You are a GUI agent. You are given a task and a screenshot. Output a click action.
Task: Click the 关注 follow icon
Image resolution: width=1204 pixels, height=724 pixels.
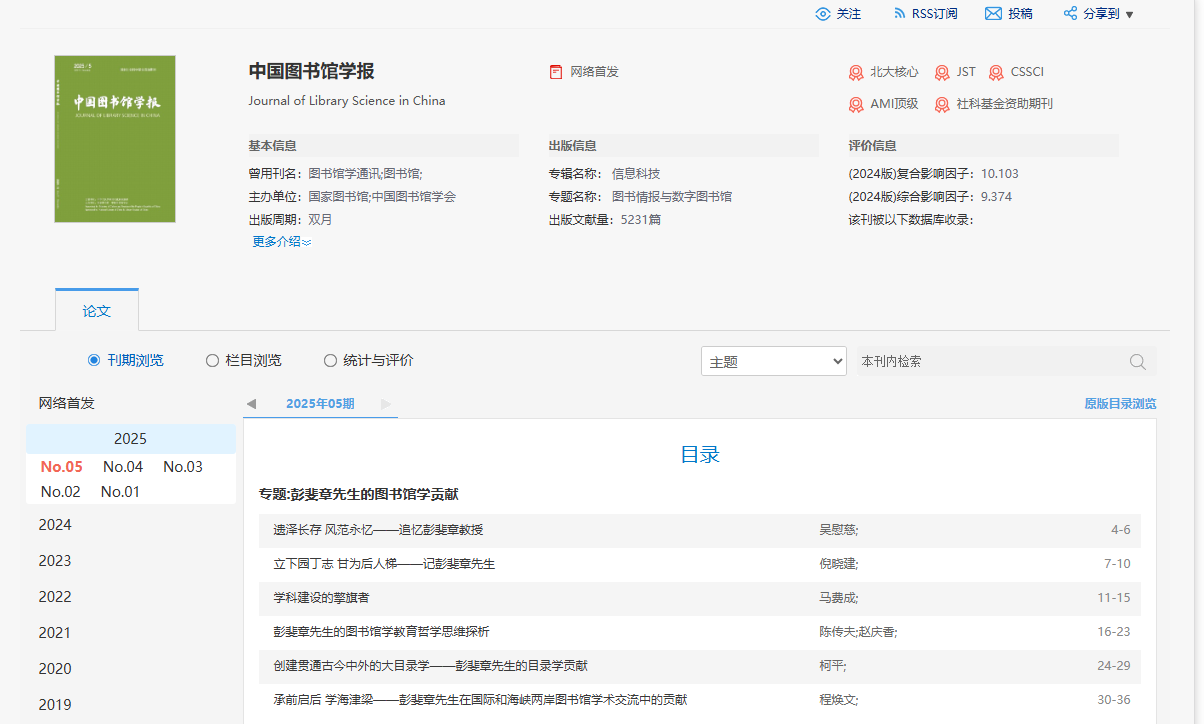click(823, 13)
